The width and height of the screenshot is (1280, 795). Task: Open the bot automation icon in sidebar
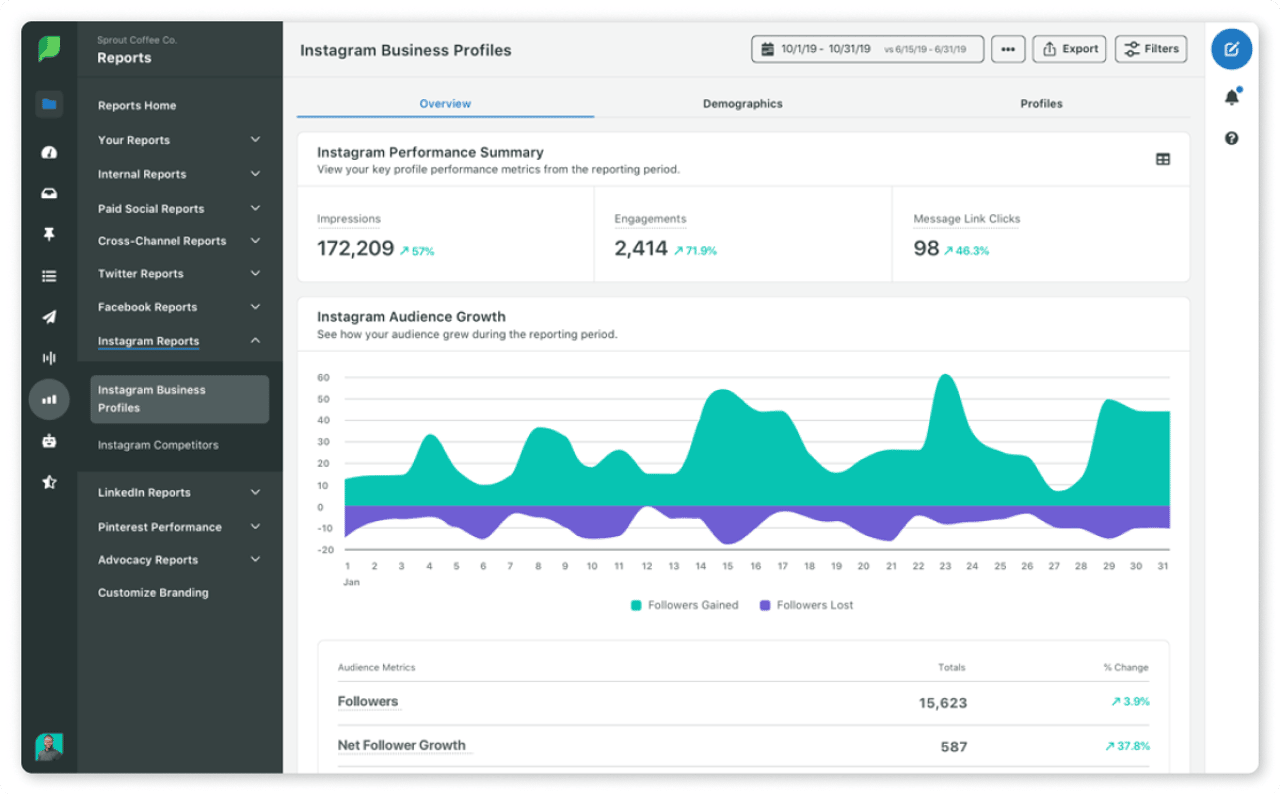click(x=49, y=440)
